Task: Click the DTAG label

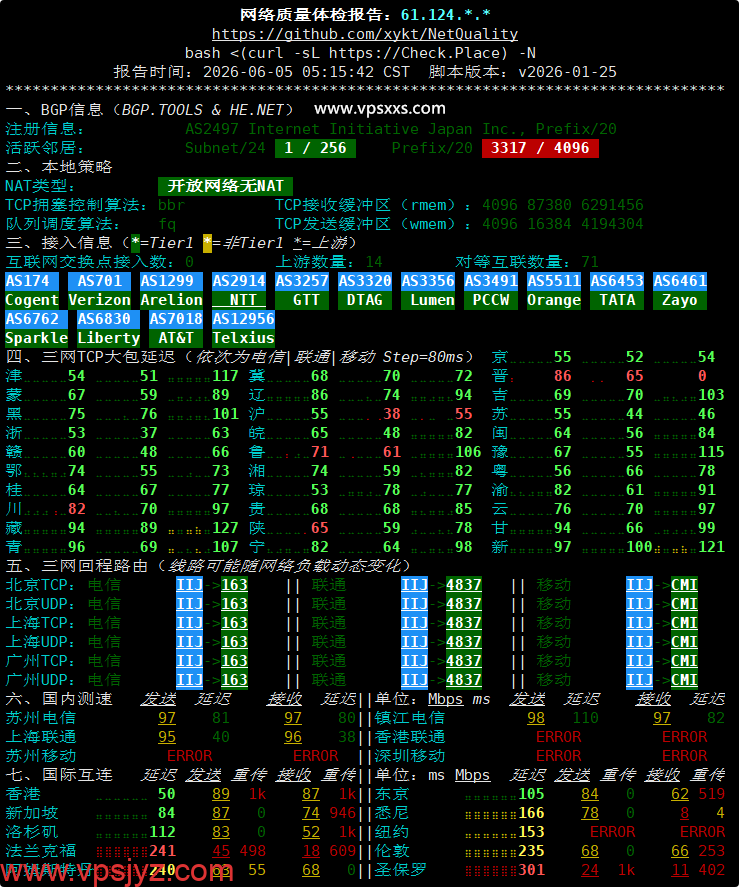Action: pyautogui.click(x=365, y=300)
